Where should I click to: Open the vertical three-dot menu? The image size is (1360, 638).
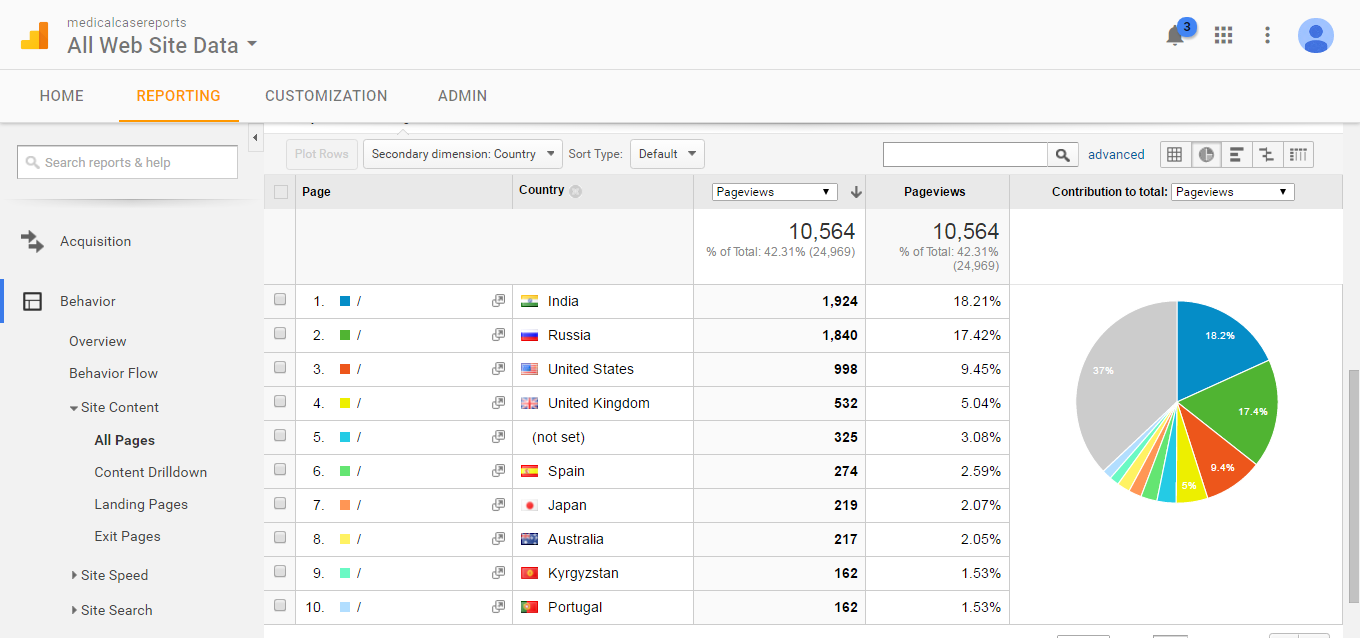pos(1267,35)
